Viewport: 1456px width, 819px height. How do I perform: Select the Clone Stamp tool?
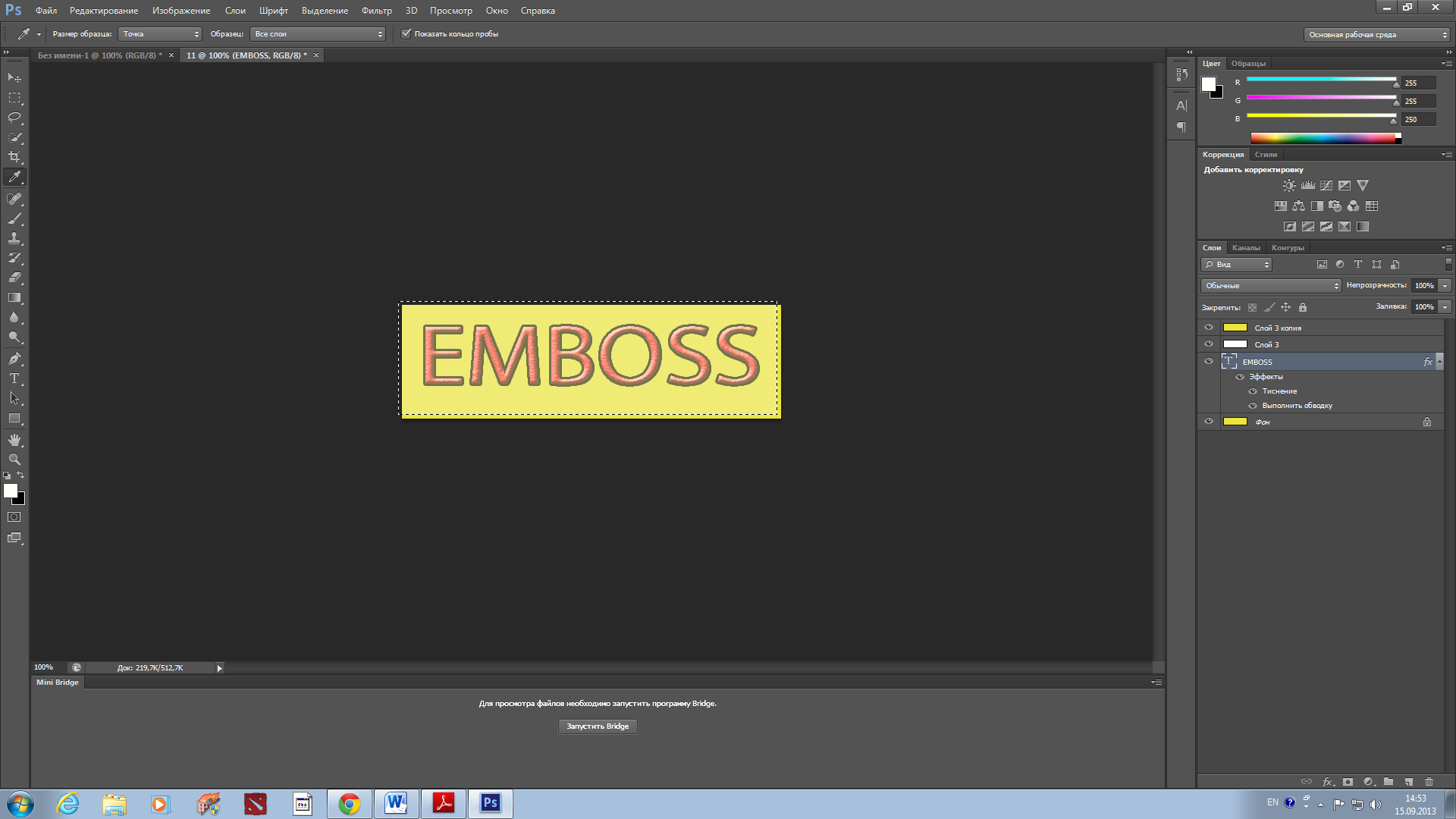(14, 238)
